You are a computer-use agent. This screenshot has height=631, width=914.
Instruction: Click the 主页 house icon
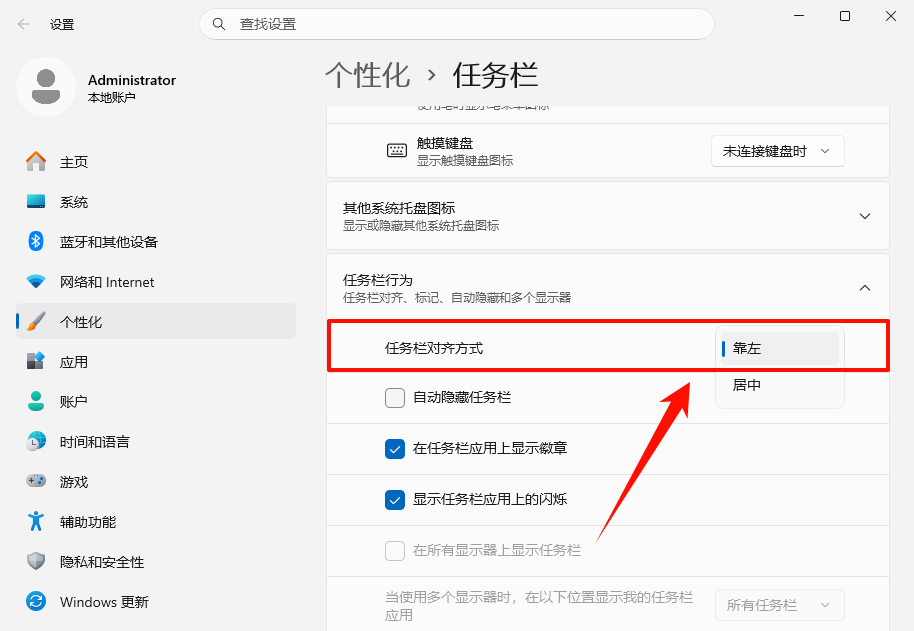click(x=36, y=161)
